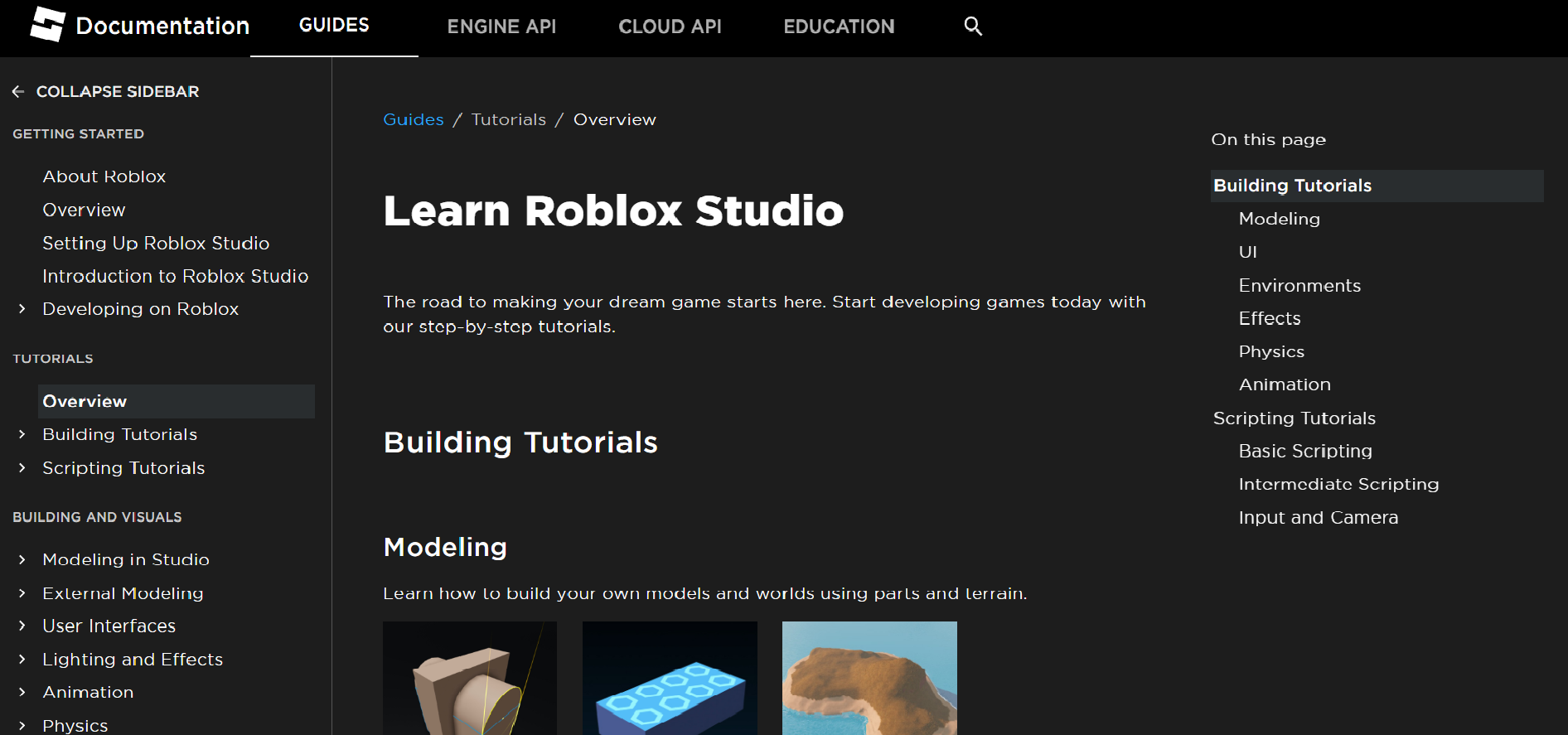Jump to Intermediate Scripting section
Viewport: 1568px width, 735px height.
point(1338,484)
